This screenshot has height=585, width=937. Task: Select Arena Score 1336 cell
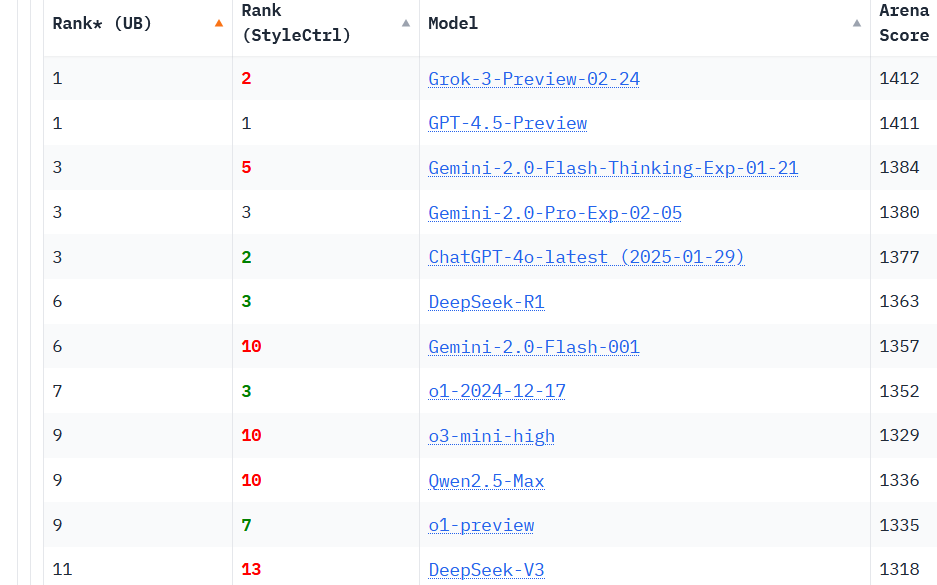(899, 480)
